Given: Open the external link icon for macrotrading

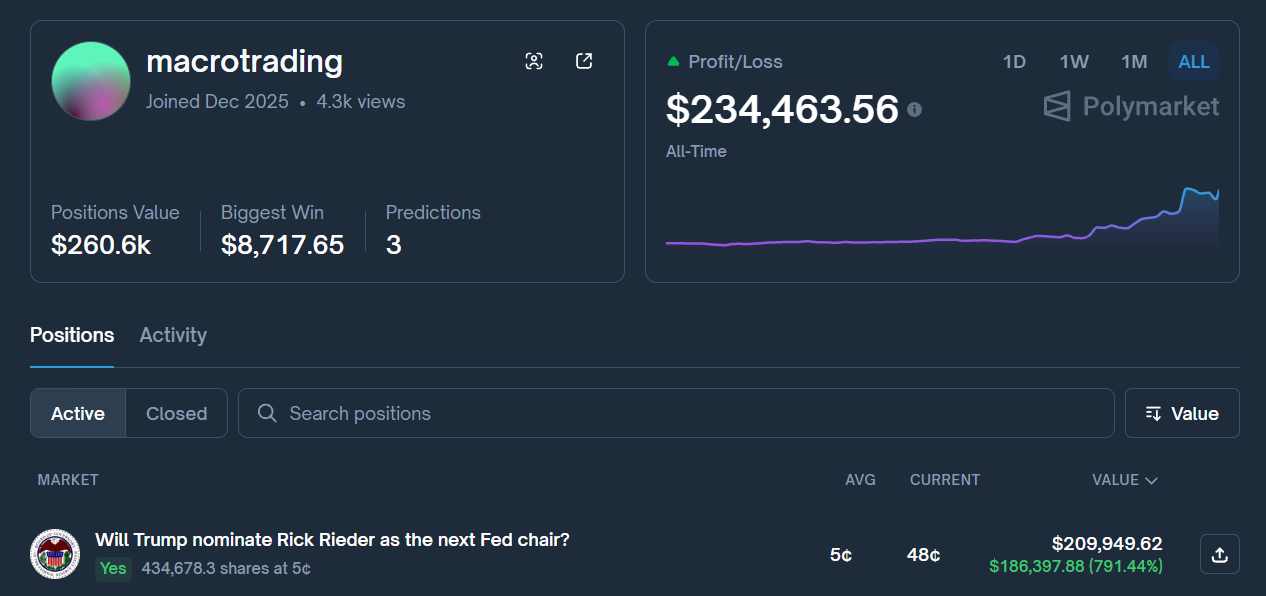Looking at the screenshot, I should pos(584,61).
